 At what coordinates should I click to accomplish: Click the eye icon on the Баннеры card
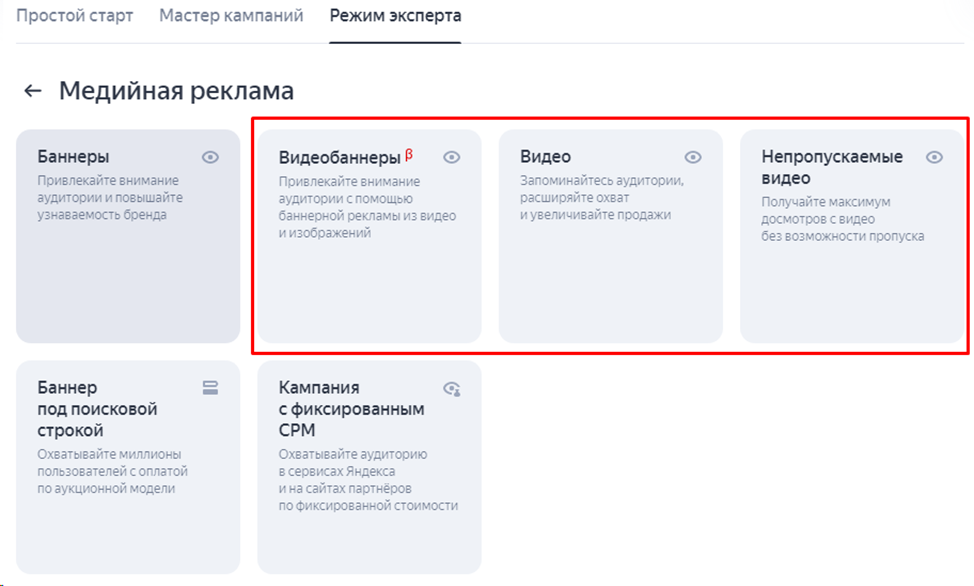click(212, 157)
